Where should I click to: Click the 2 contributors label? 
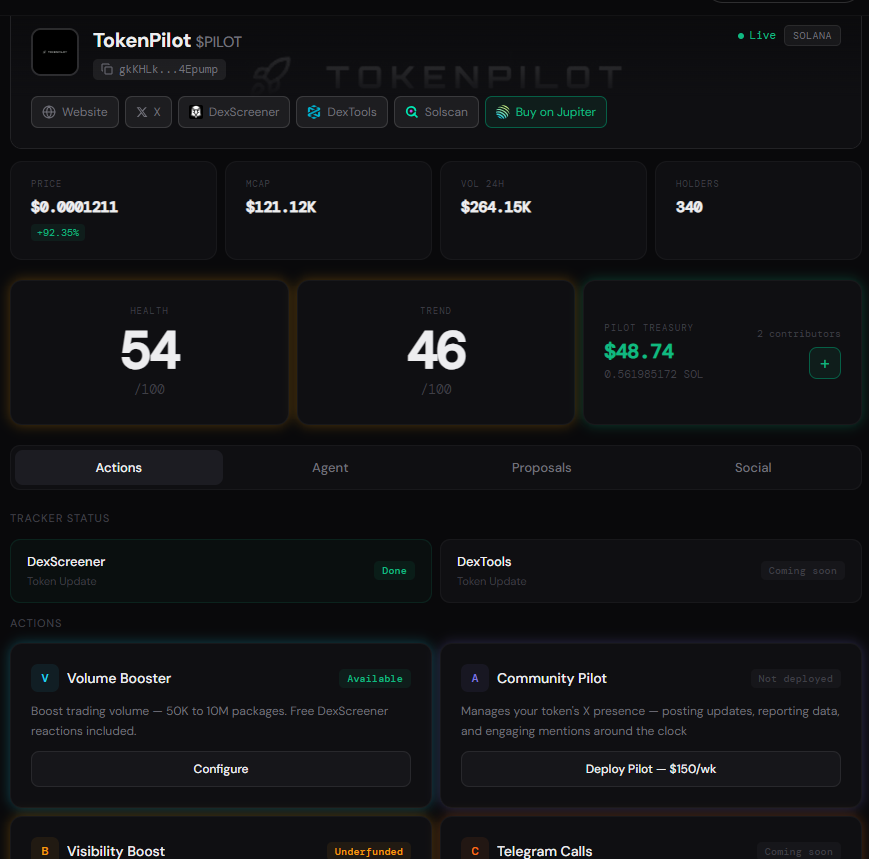pyautogui.click(x=799, y=334)
